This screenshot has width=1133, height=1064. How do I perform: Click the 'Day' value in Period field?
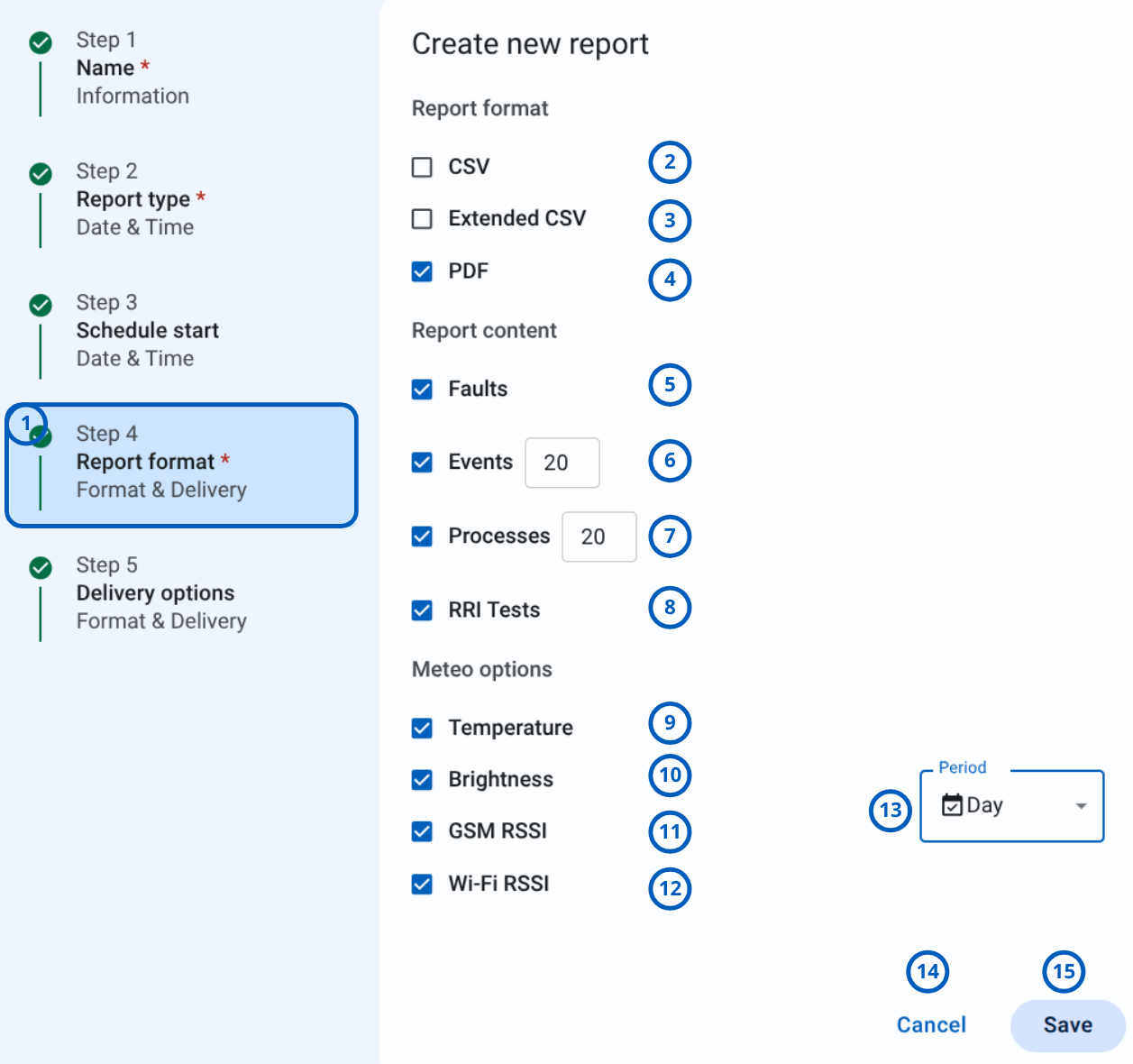click(x=984, y=805)
